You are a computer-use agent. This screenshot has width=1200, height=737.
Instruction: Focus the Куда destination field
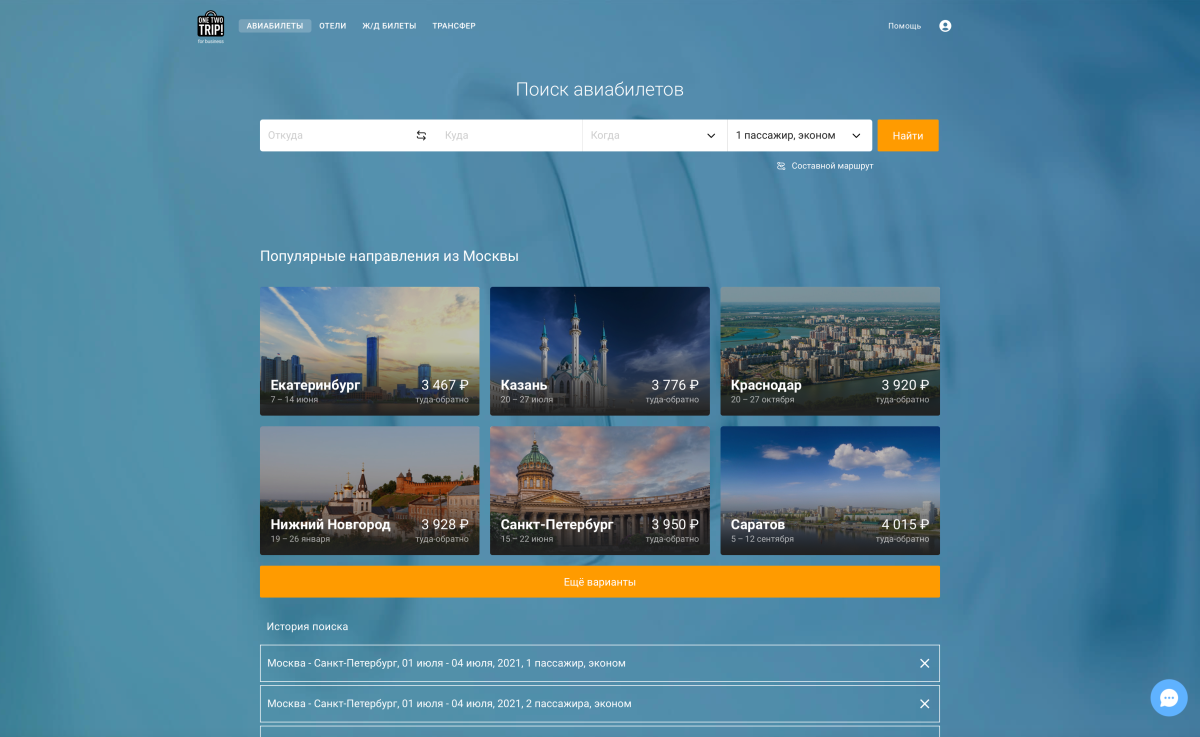pos(509,136)
